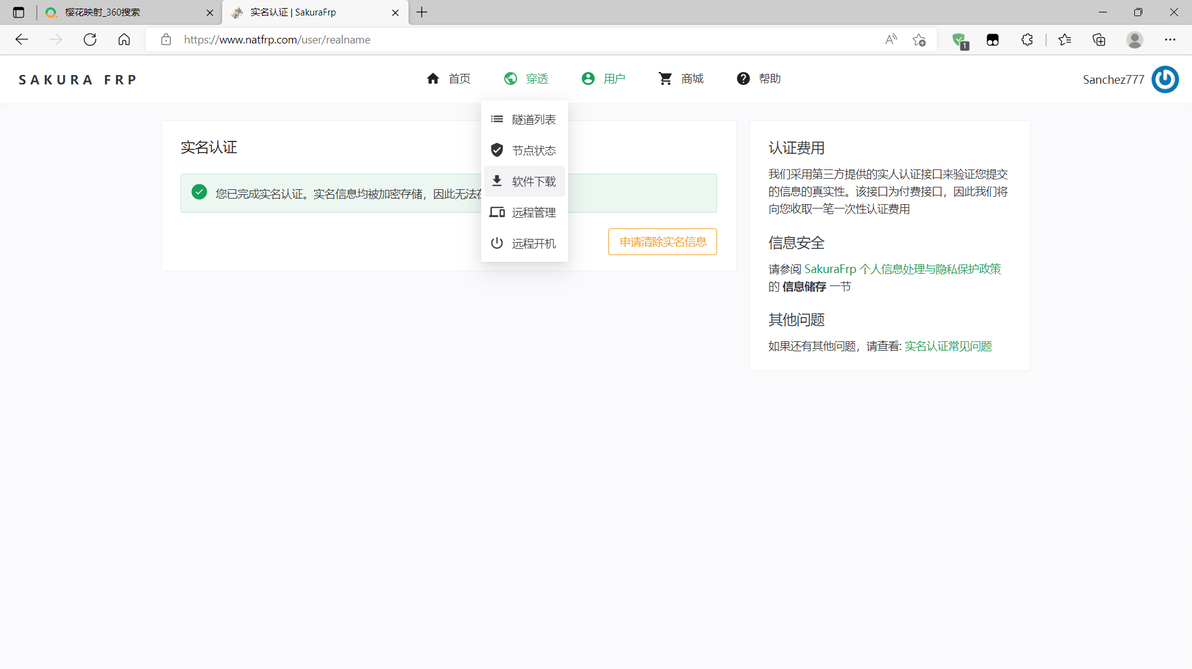Click the 信息安全 heading
This screenshot has height=669, width=1192.
pos(796,243)
